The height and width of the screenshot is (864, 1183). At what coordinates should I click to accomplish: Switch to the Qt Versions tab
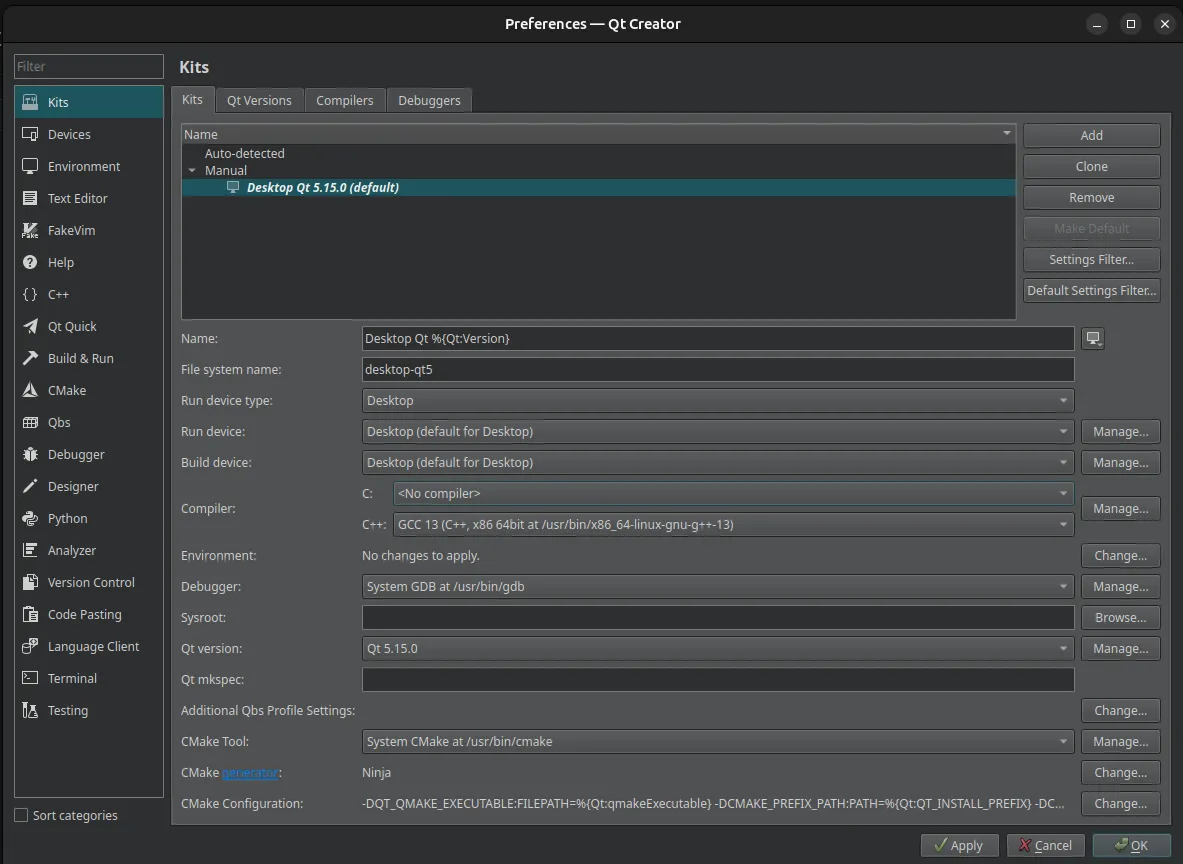pyautogui.click(x=259, y=100)
